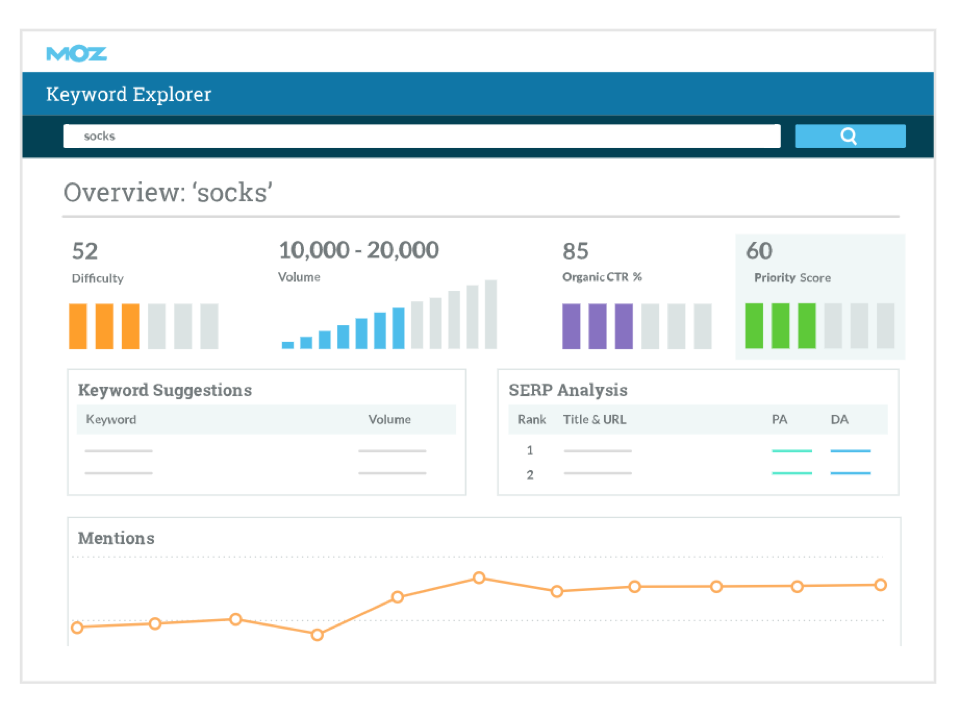The image size is (958, 712).
Task: Open the 'SERP Analysis' panel heading
Action: point(568,390)
